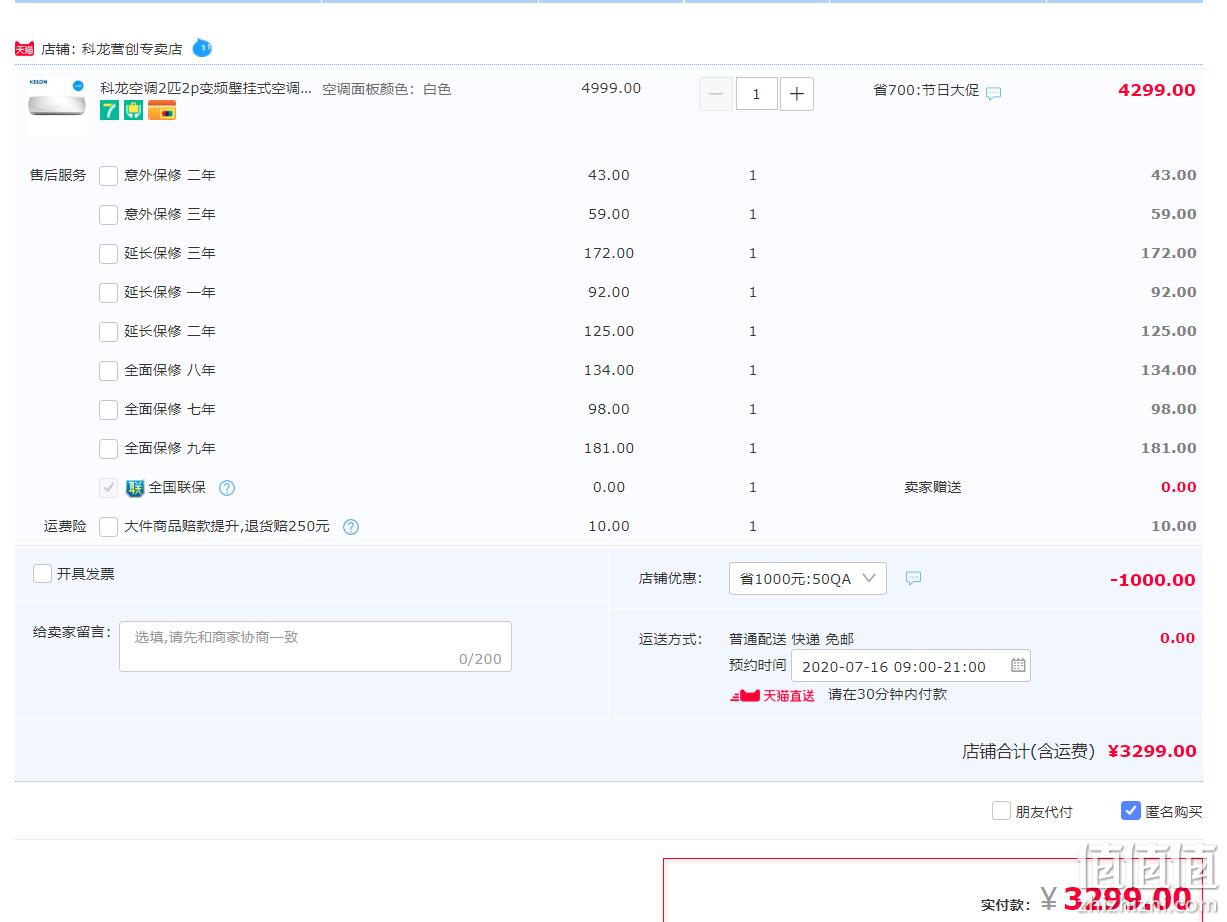Image resolution: width=1227 pixels, height=922 pixels.
Task: Open the blue Wangwang chat icon
Action: 202,47
